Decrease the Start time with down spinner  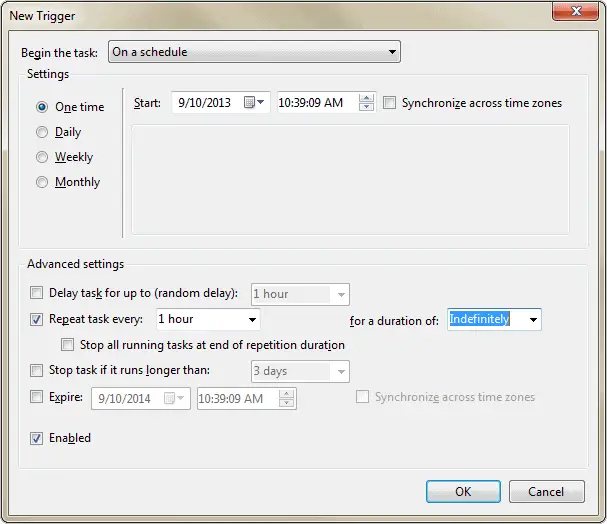pyautogui.click(x=366, y=107)
